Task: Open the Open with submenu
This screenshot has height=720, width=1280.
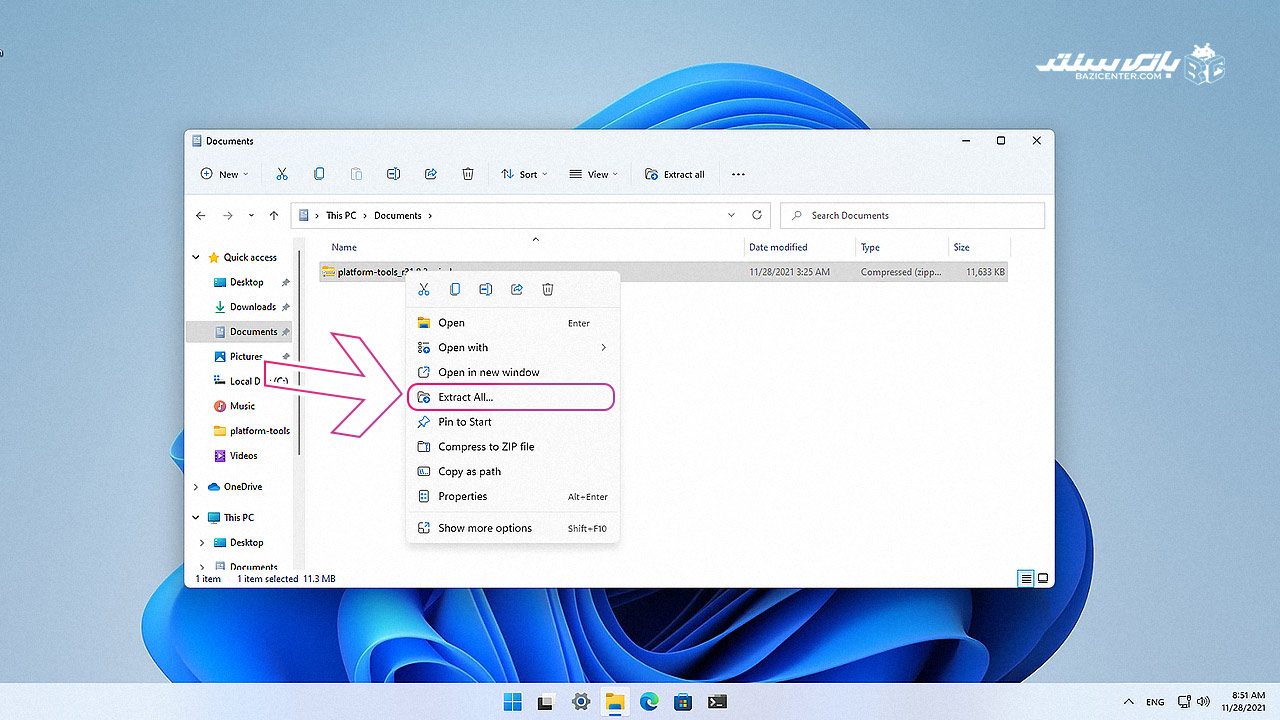Action: point(513,347)
